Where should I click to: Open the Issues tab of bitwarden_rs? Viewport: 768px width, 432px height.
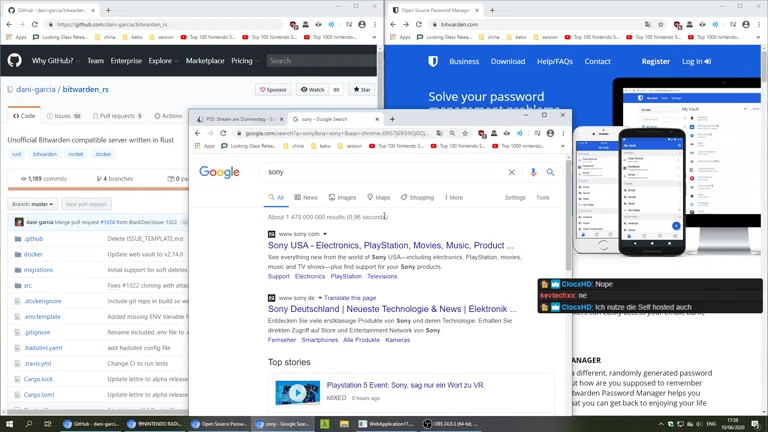[64, 116]
